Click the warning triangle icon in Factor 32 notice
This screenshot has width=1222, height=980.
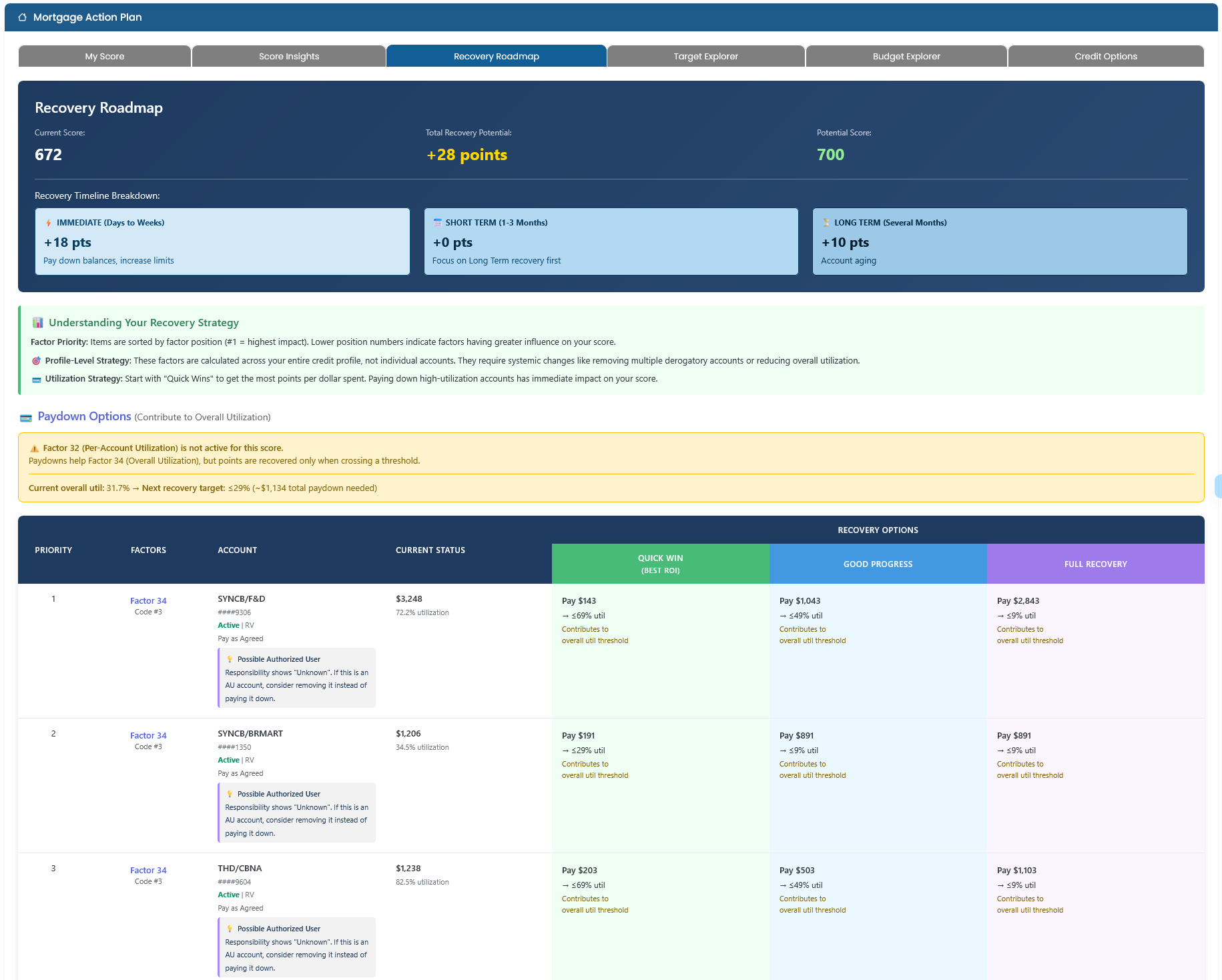coord(35,448)
